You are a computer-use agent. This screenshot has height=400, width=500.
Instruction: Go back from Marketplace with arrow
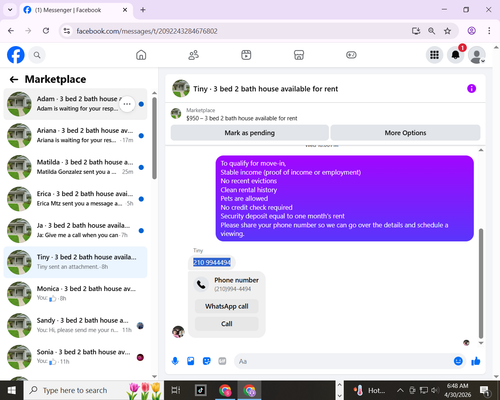coord(14,79)
